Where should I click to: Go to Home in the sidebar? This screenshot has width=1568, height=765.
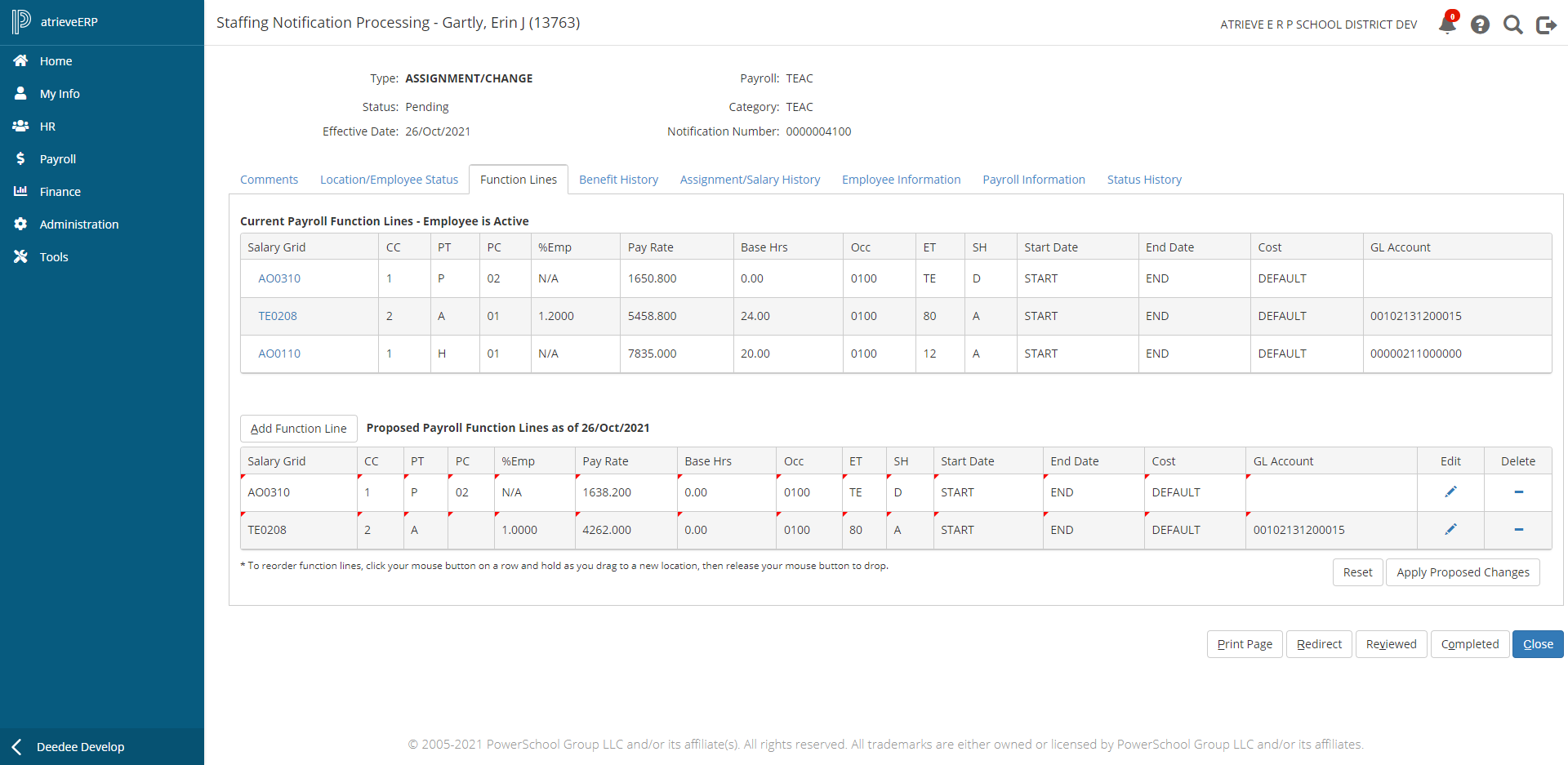click(56, 61)
